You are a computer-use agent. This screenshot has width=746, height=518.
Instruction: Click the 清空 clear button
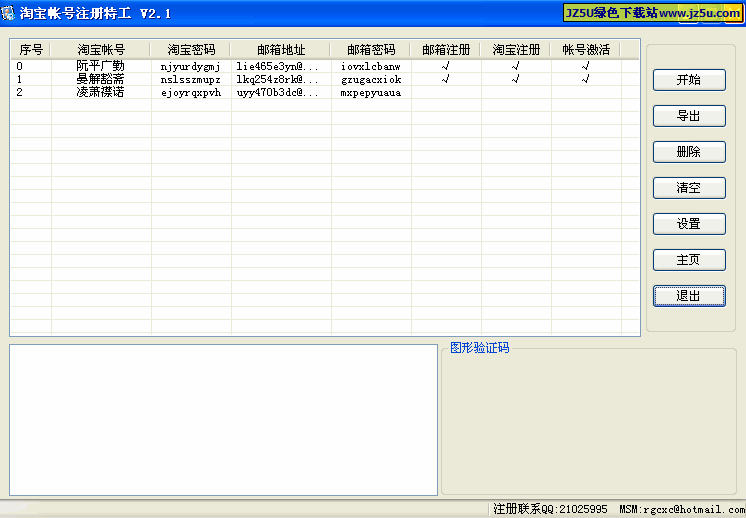(x=689, y=188)
